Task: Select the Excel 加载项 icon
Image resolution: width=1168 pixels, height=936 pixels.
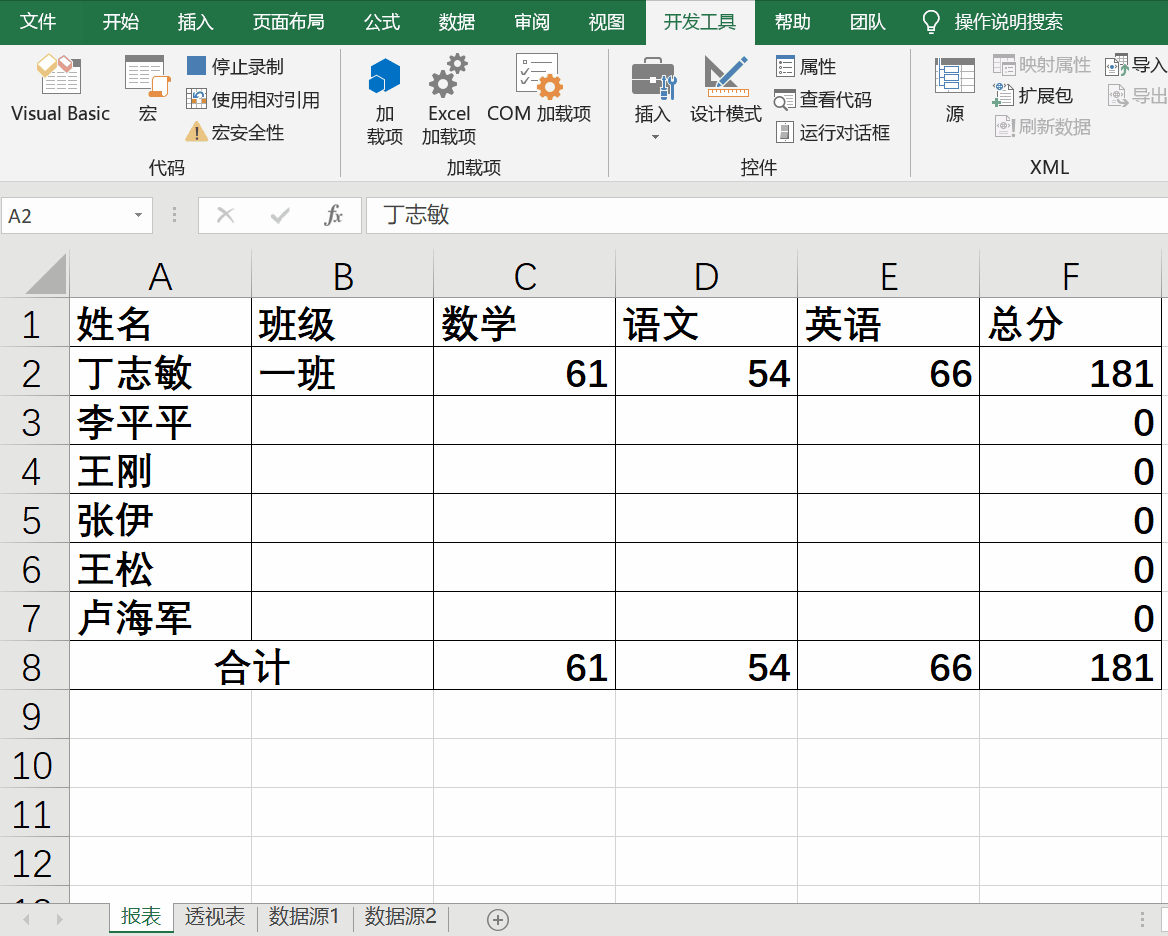Action: tap(448, 95)
